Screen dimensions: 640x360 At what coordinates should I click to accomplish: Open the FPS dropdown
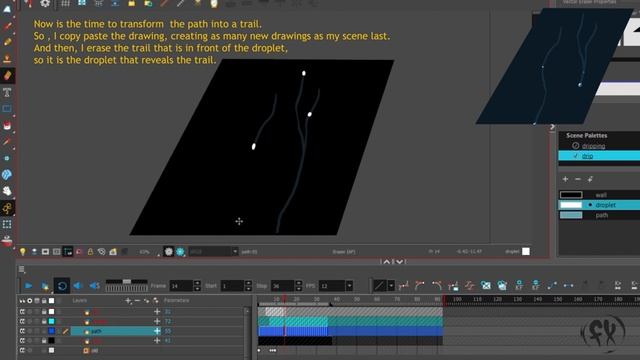pyautogui.click(x=349, y=286)
